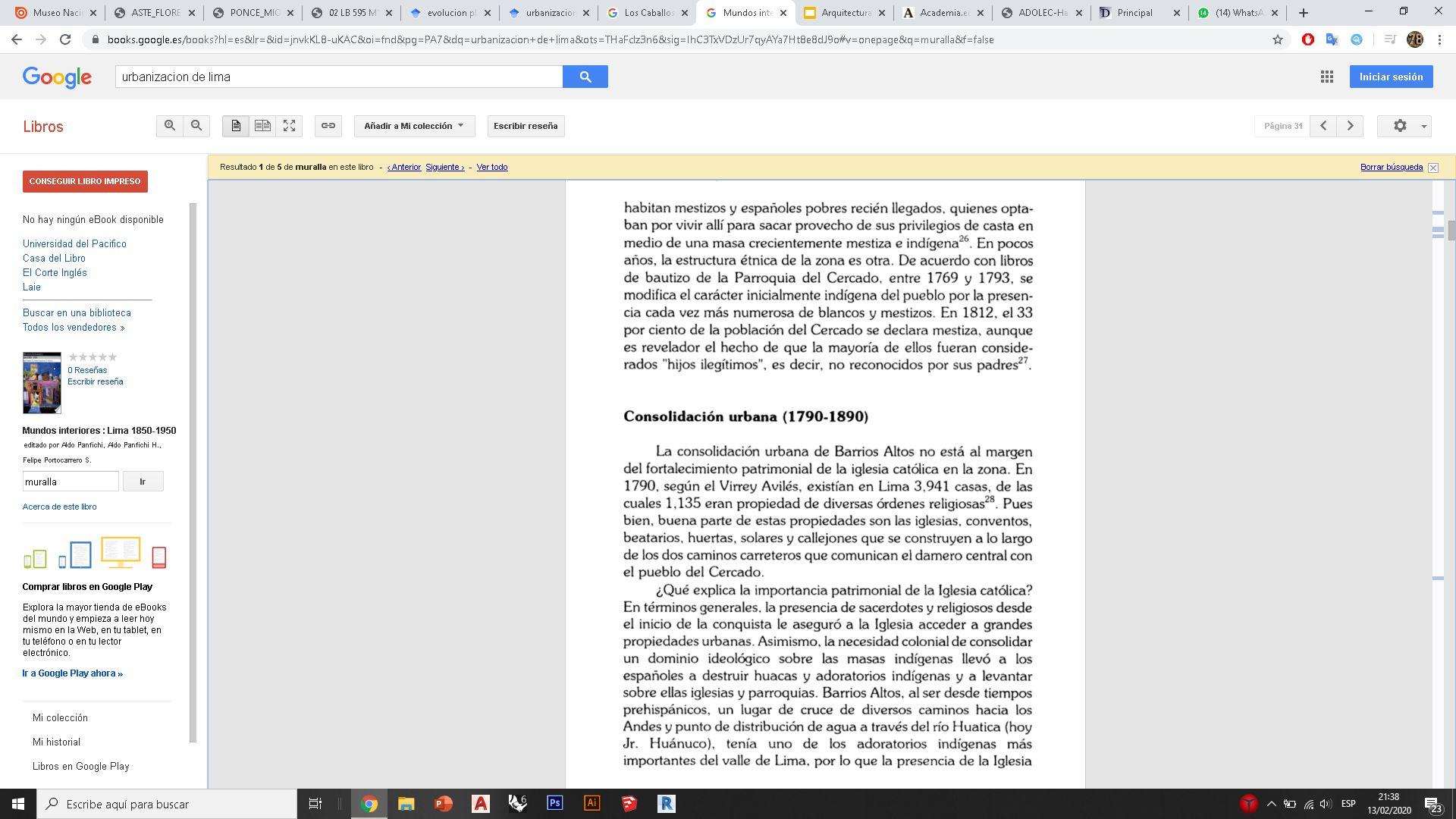This screenshot has height=819, width=1456.
Task: Click 'Borrar búsqueda' link
Action: [1392, 167]
